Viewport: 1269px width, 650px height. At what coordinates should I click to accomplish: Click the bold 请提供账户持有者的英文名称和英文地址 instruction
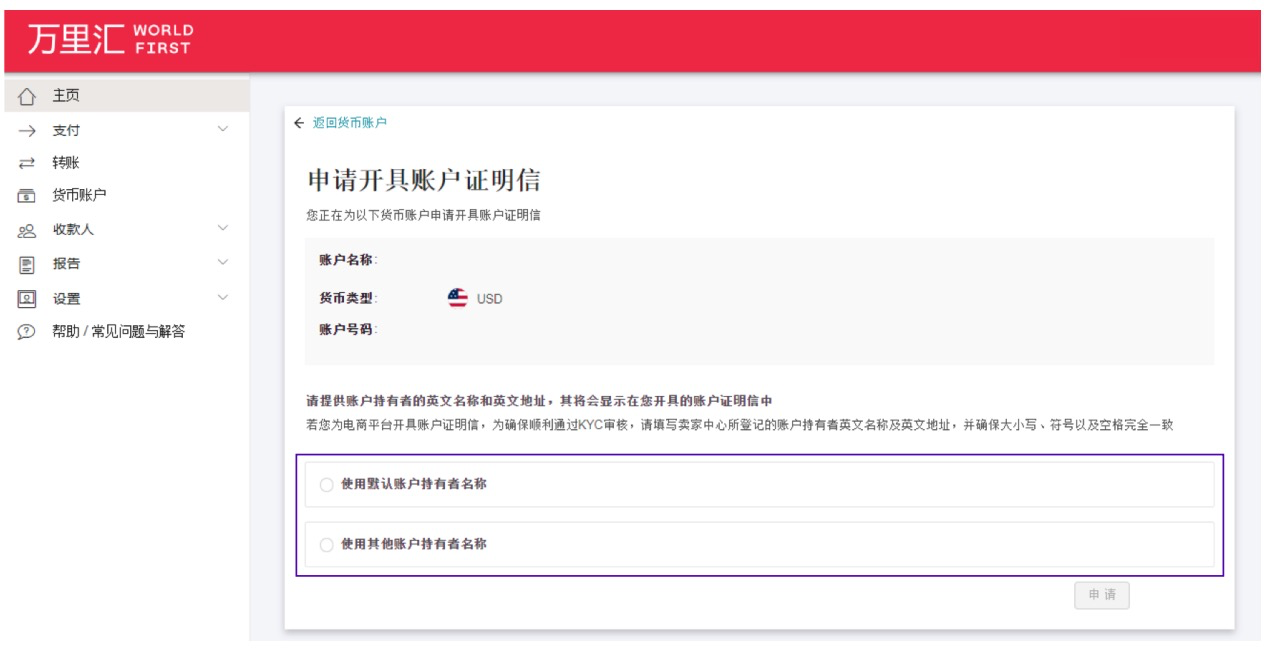[x=540, y=401]
